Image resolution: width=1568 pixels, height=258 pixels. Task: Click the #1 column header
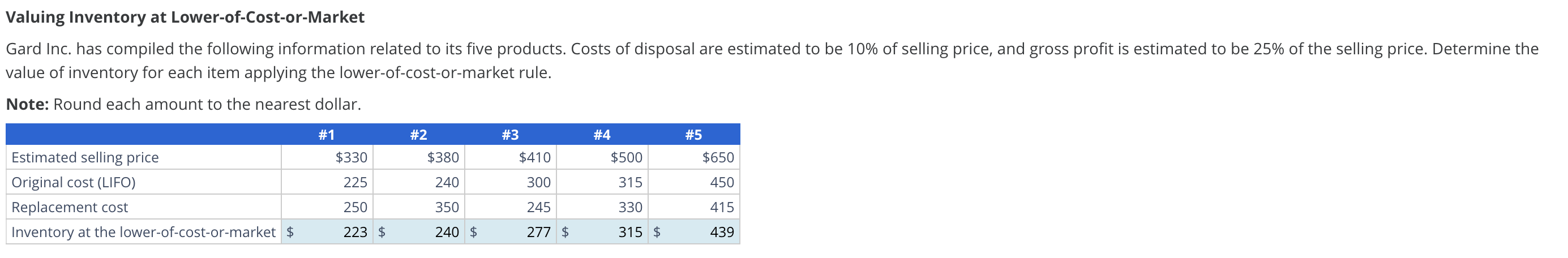327,135
